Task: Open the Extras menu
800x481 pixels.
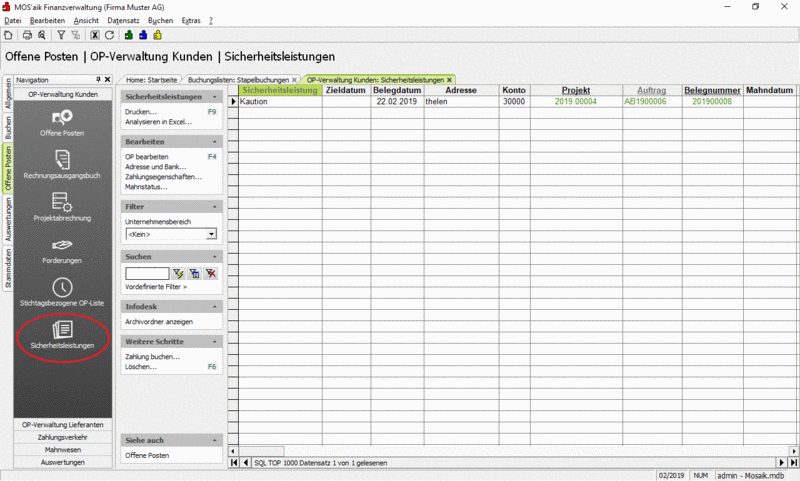Action: click(191, 20)
